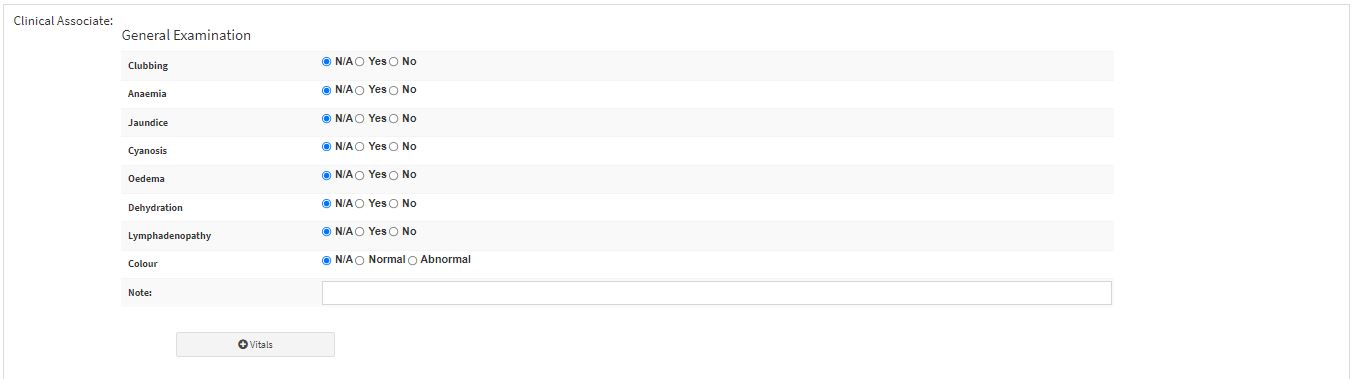Select No for Clubbing

click(393, 62)
